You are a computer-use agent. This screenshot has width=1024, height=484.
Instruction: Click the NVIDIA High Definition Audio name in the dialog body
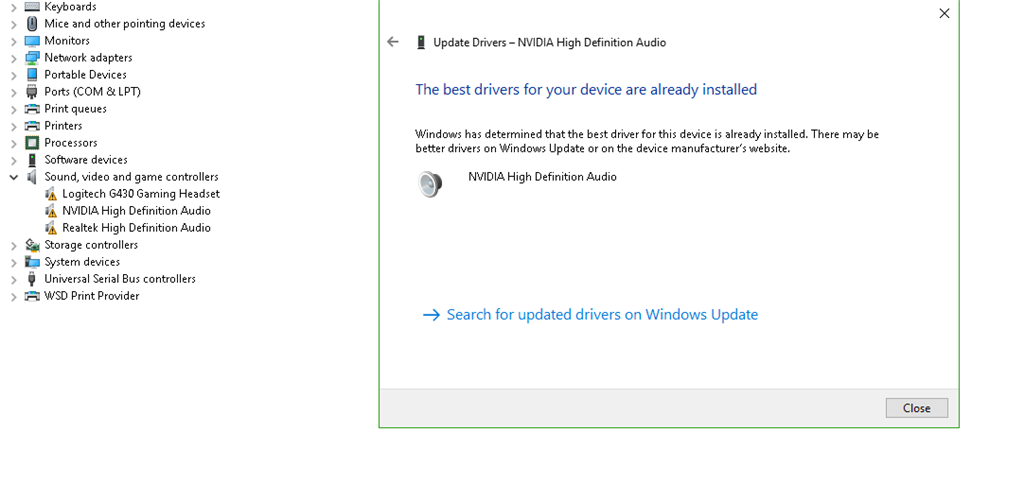pos(542,177)
